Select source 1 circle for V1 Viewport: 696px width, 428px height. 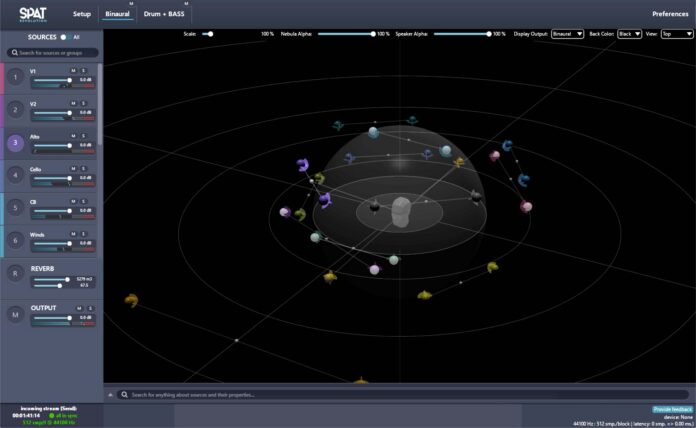tap(16, 77)
